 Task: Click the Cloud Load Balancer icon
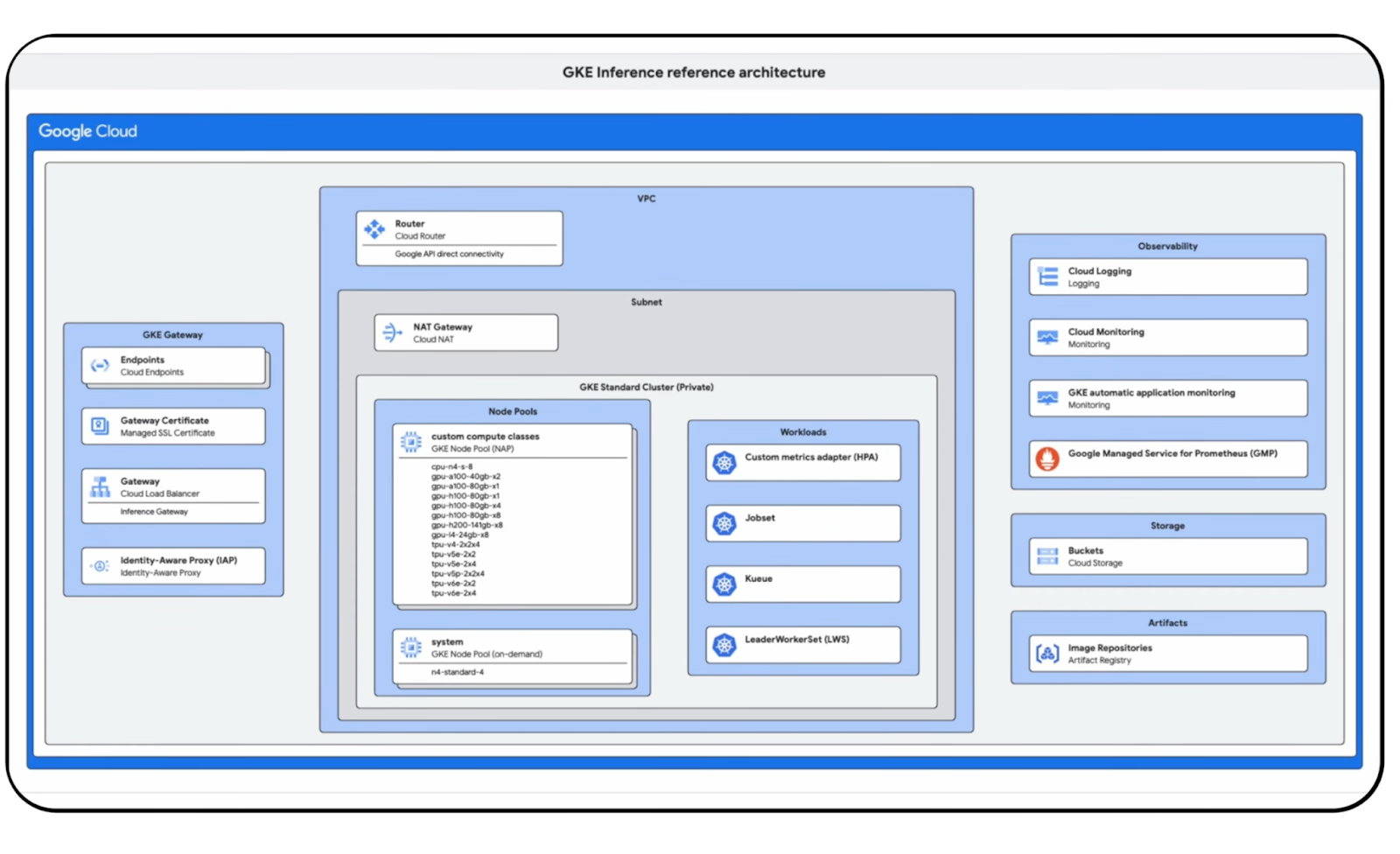coord(100,487)
